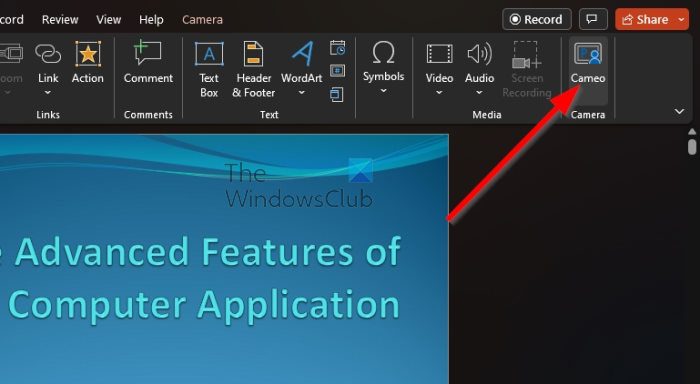
Task: Add a new Comment
Action: pos(148,63)
